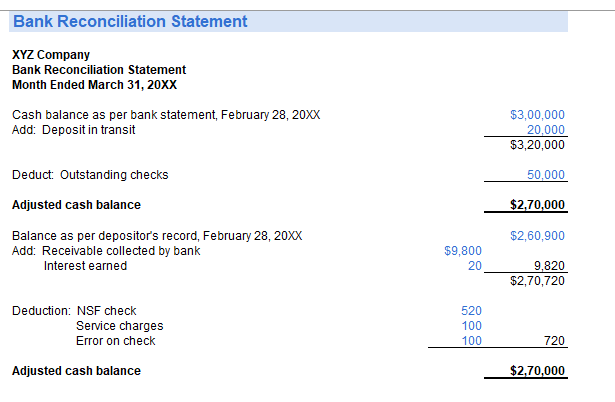Click the $2,70,720 subtotal cell
615x402 pixels.
click(x=537, y=281)
